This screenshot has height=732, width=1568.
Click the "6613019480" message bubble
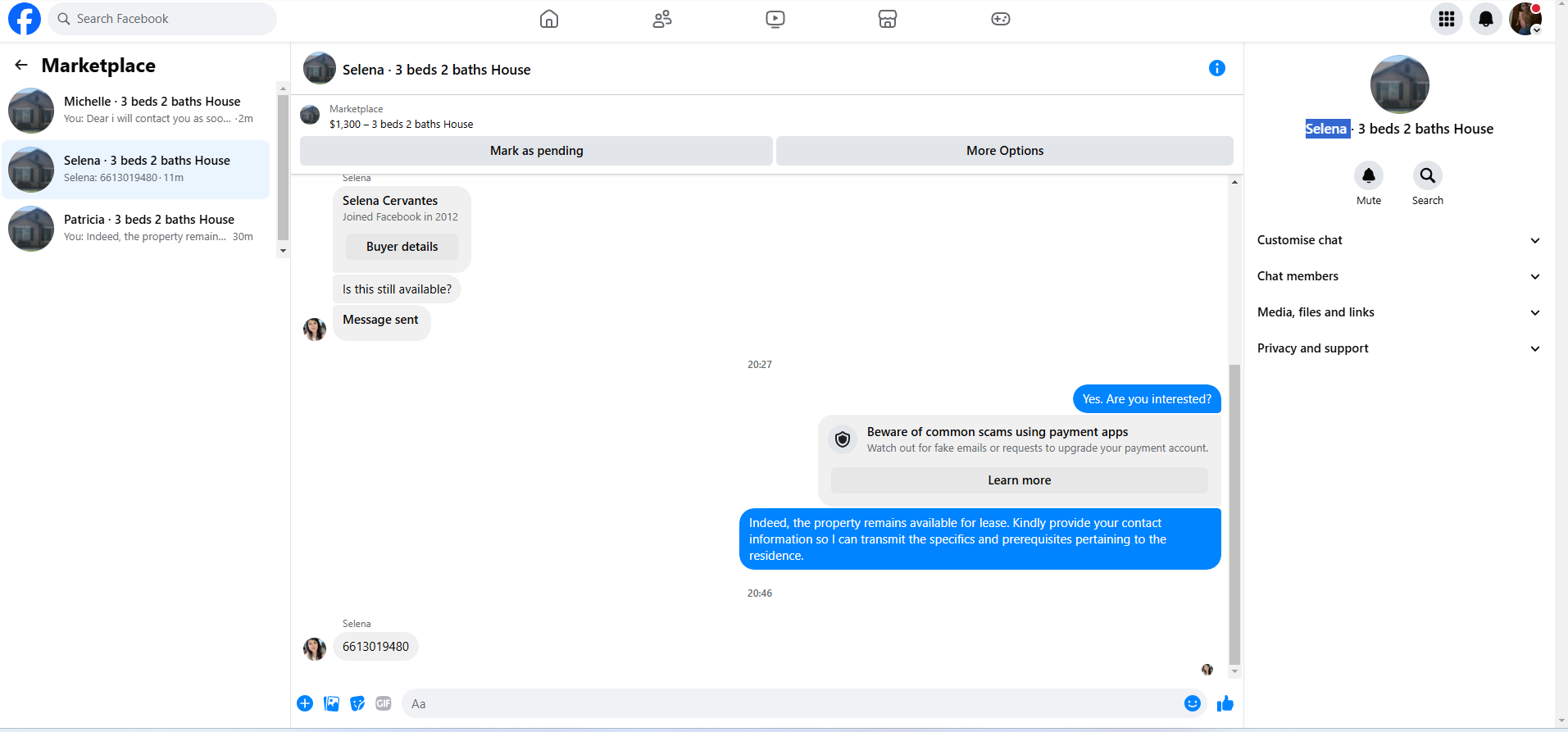(x=375, y=647)
